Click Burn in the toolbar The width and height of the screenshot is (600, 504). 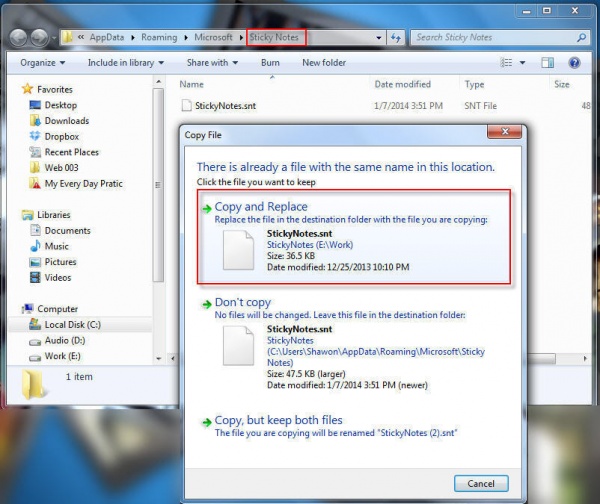(270, 63)
